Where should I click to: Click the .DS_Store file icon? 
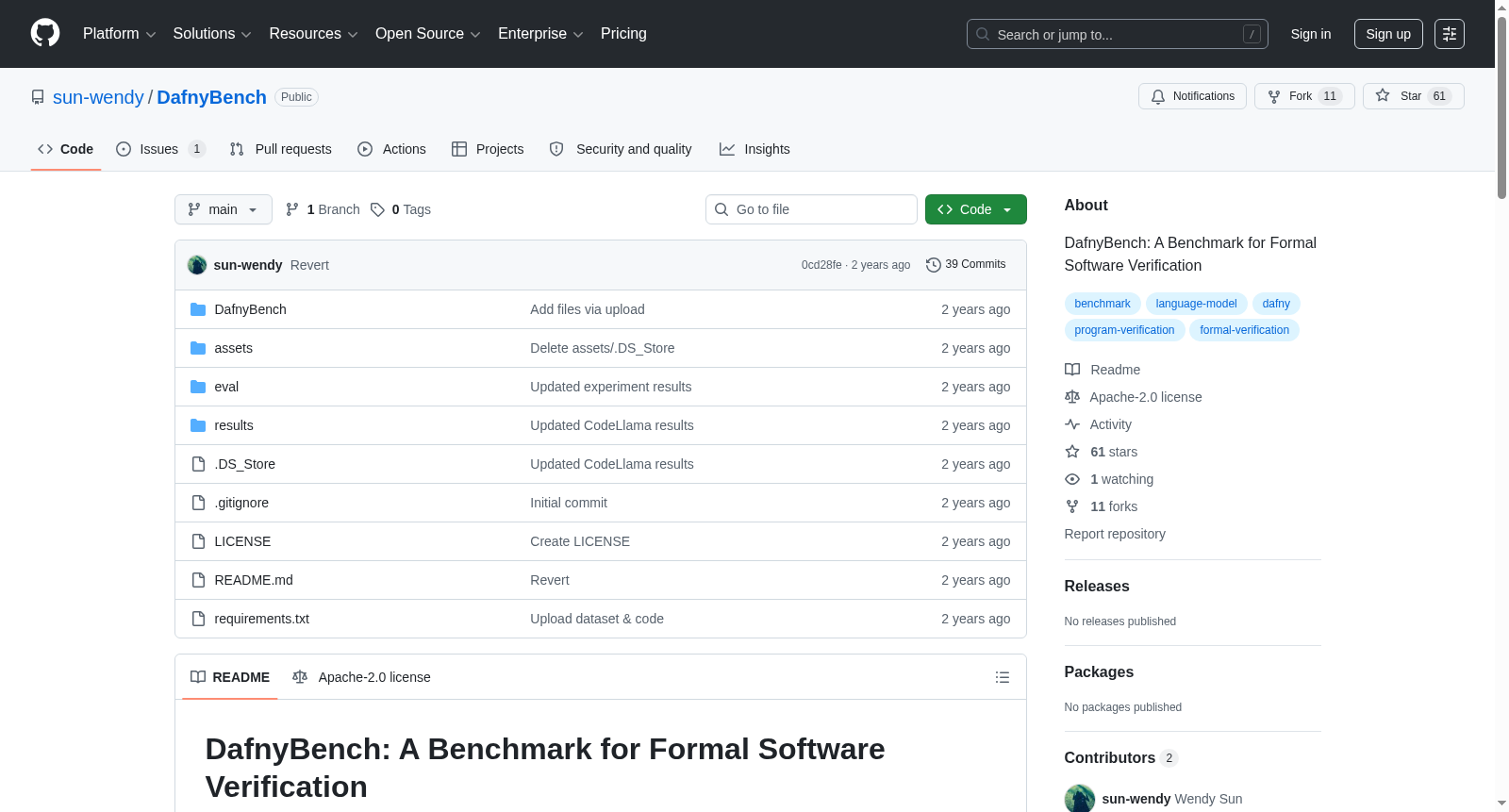pyautogui.click(x=198, y=464)
